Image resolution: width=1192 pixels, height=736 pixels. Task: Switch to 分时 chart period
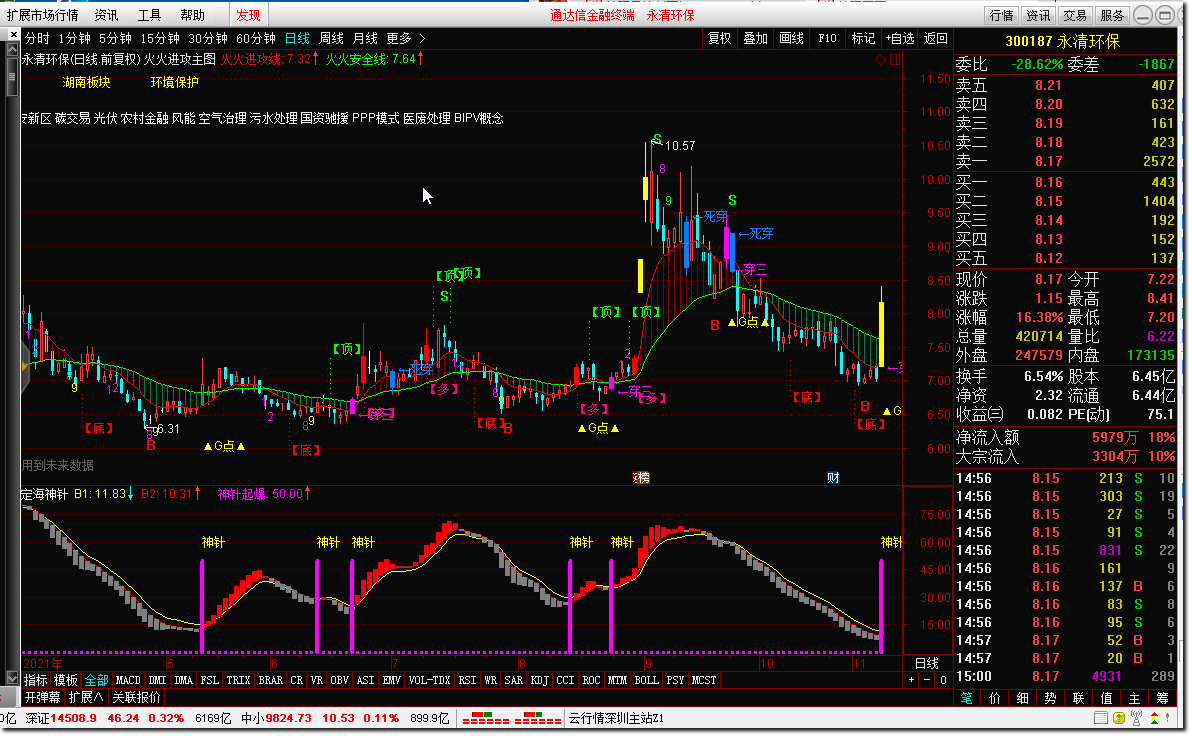click(x=37, y=38)
